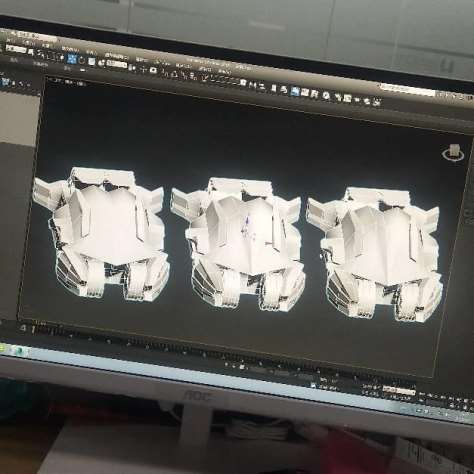Viewport: 474px width, 474px height.
Task: Select the circular rotate tool icon
Action: 82,61
